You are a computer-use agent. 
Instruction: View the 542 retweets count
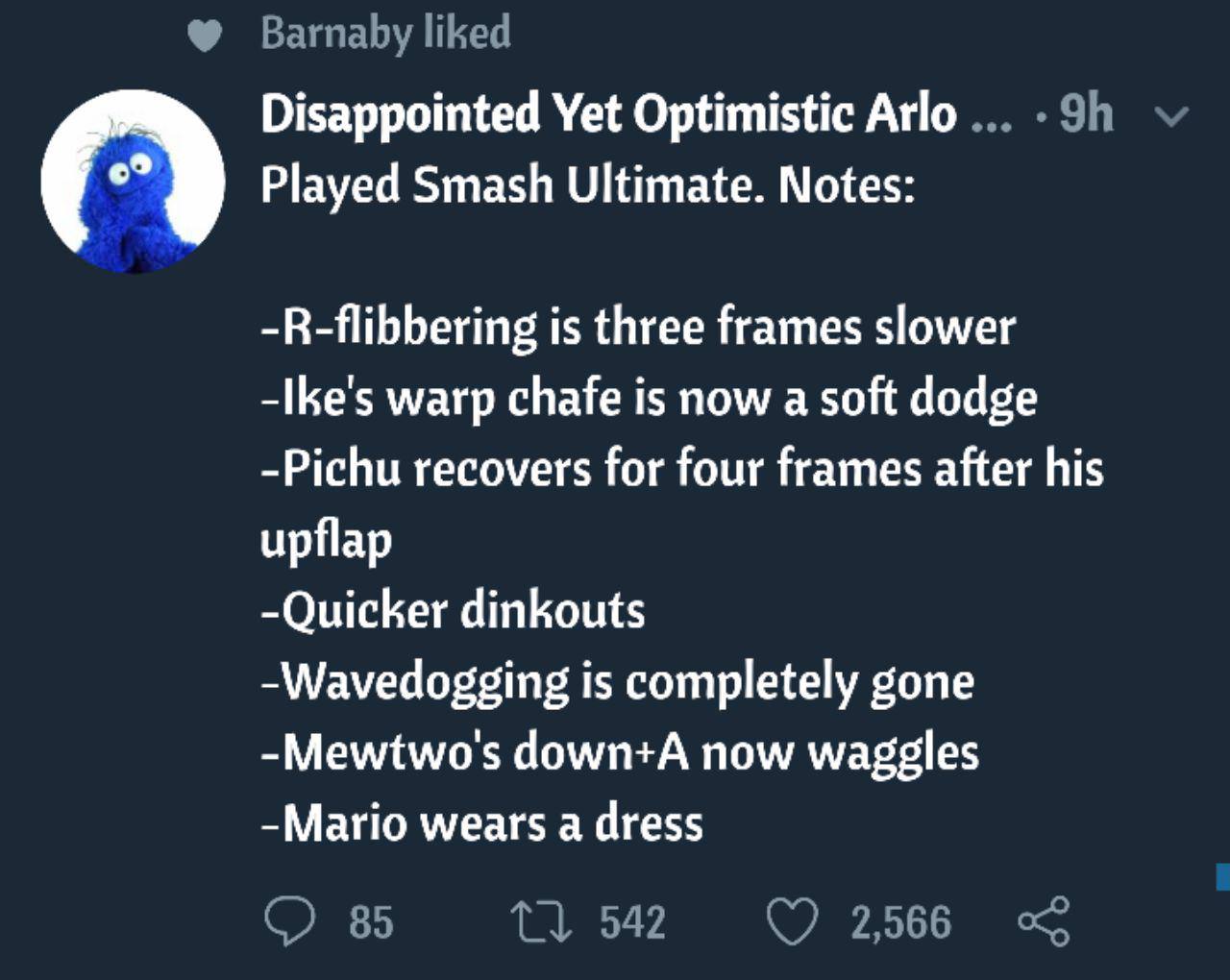(x=632, y=921)
